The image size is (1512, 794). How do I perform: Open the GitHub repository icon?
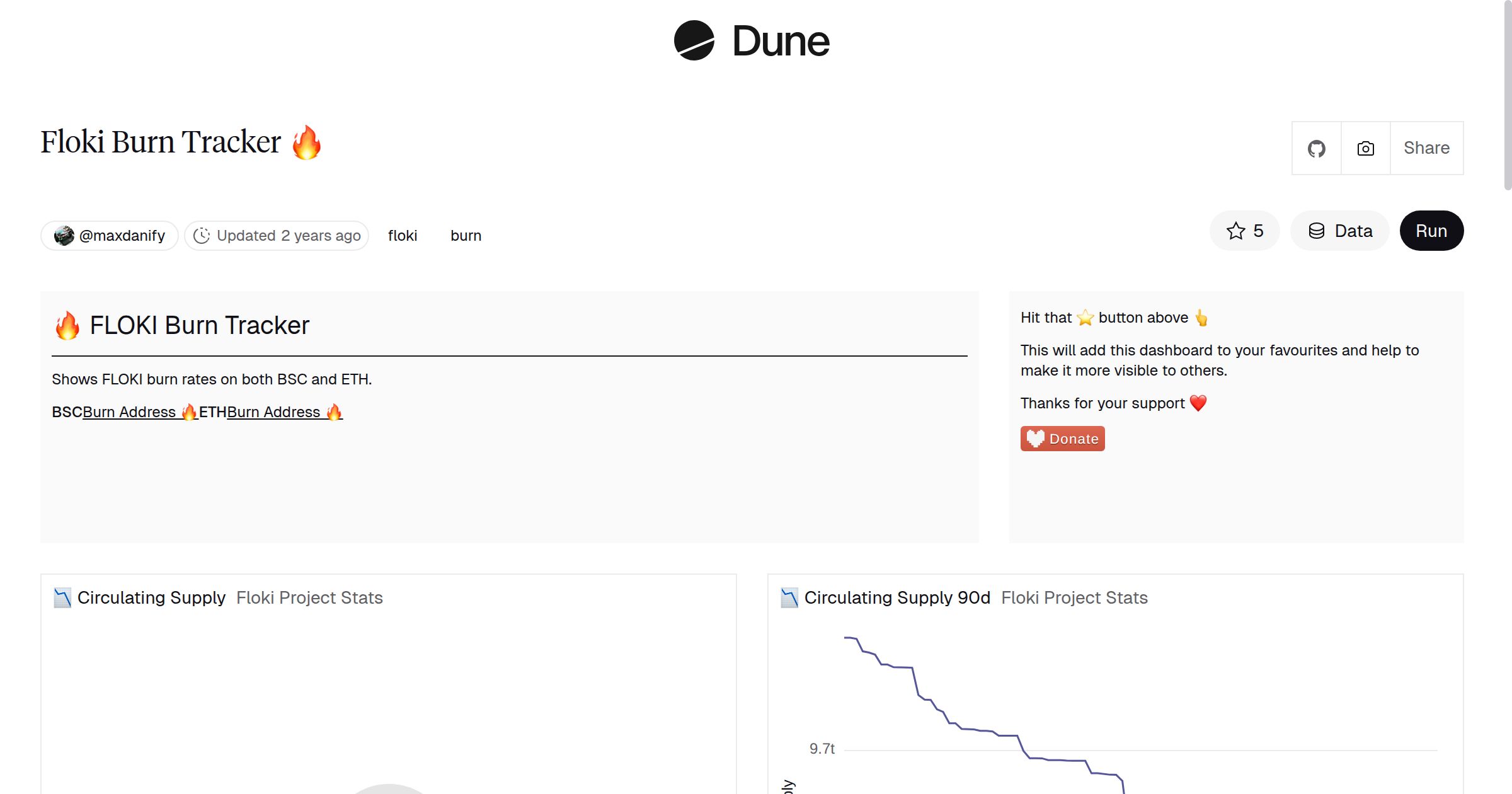coord(1317,147)
